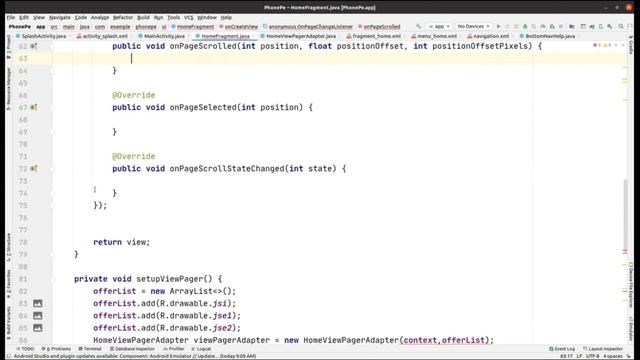Open the drawable preview icon on line 83
640x360 pixels.
38,303
